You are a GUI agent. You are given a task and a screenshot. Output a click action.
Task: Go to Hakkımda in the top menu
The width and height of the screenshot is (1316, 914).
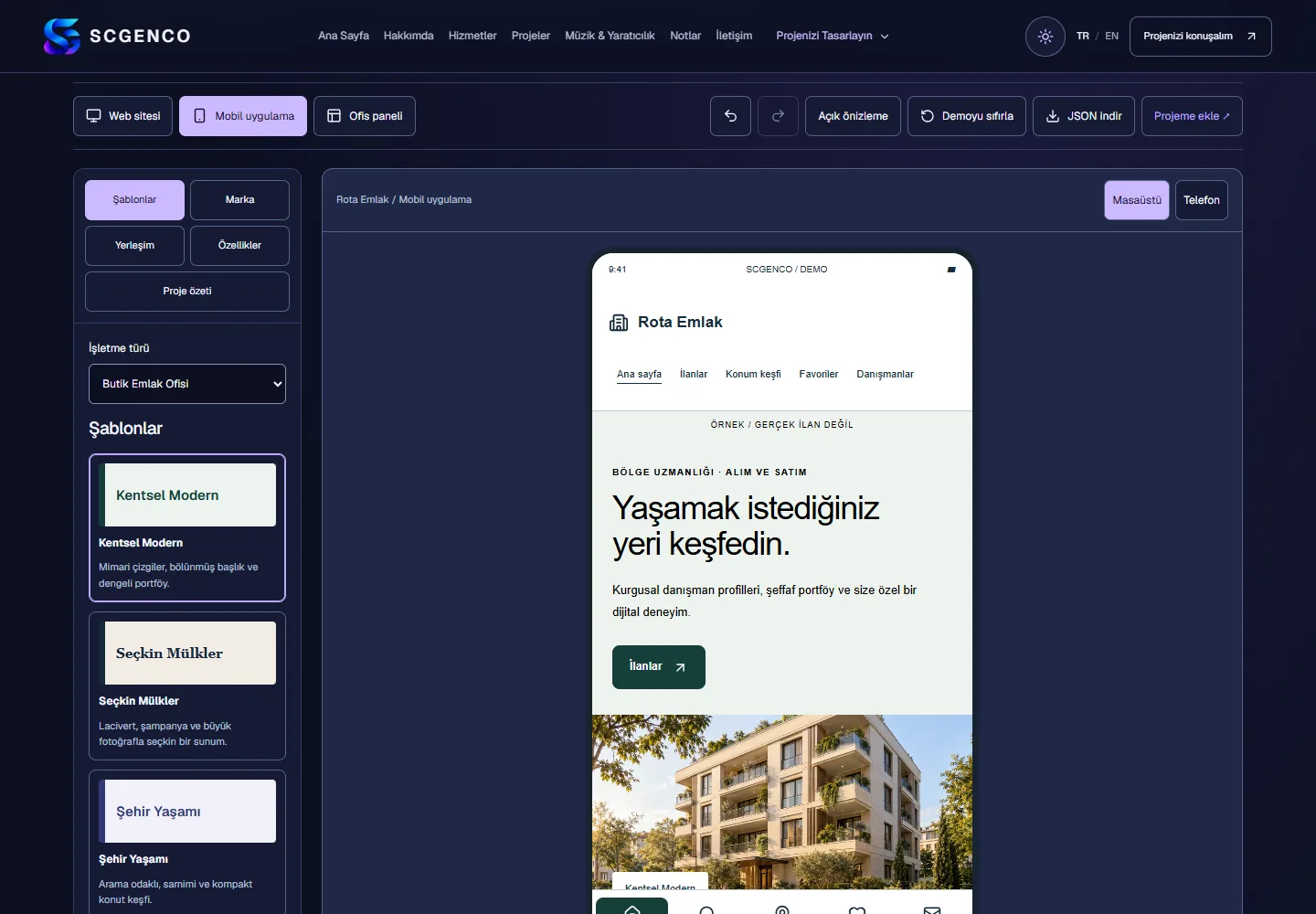409,37
